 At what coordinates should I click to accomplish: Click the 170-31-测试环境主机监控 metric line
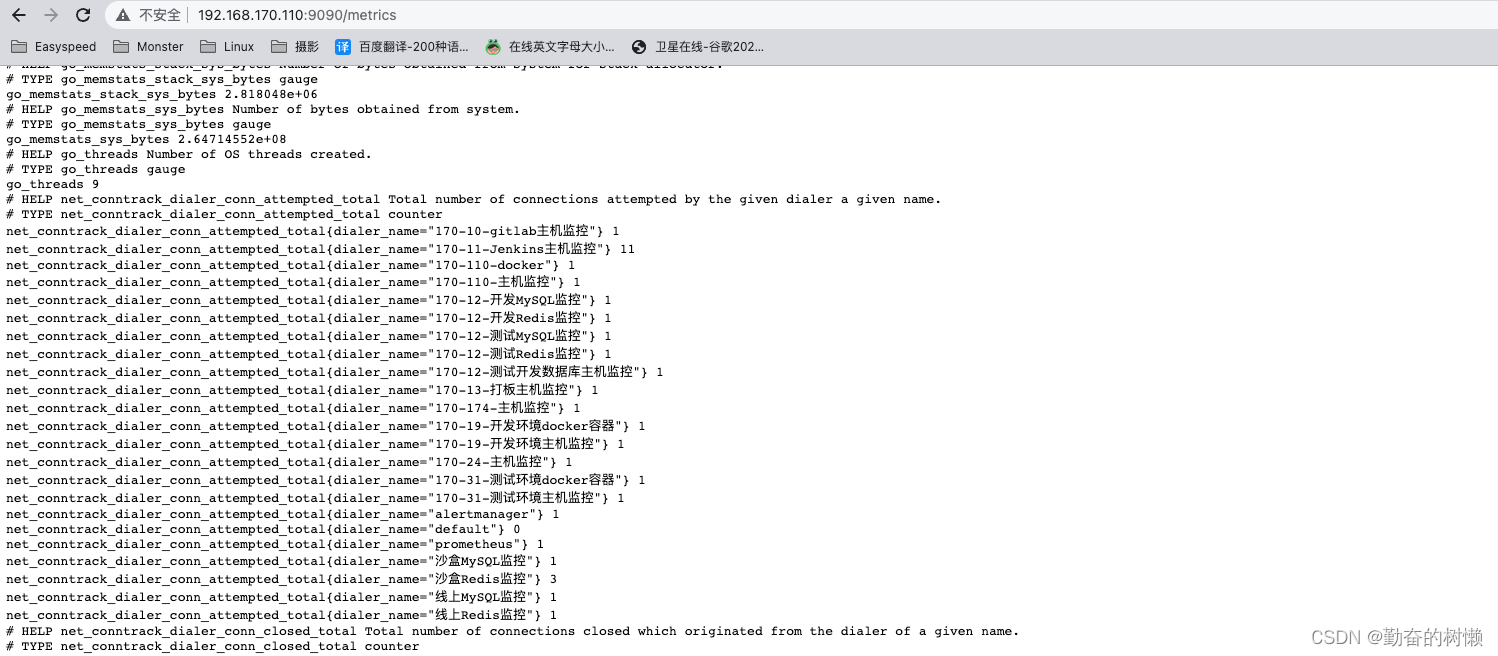click(315, 498)
